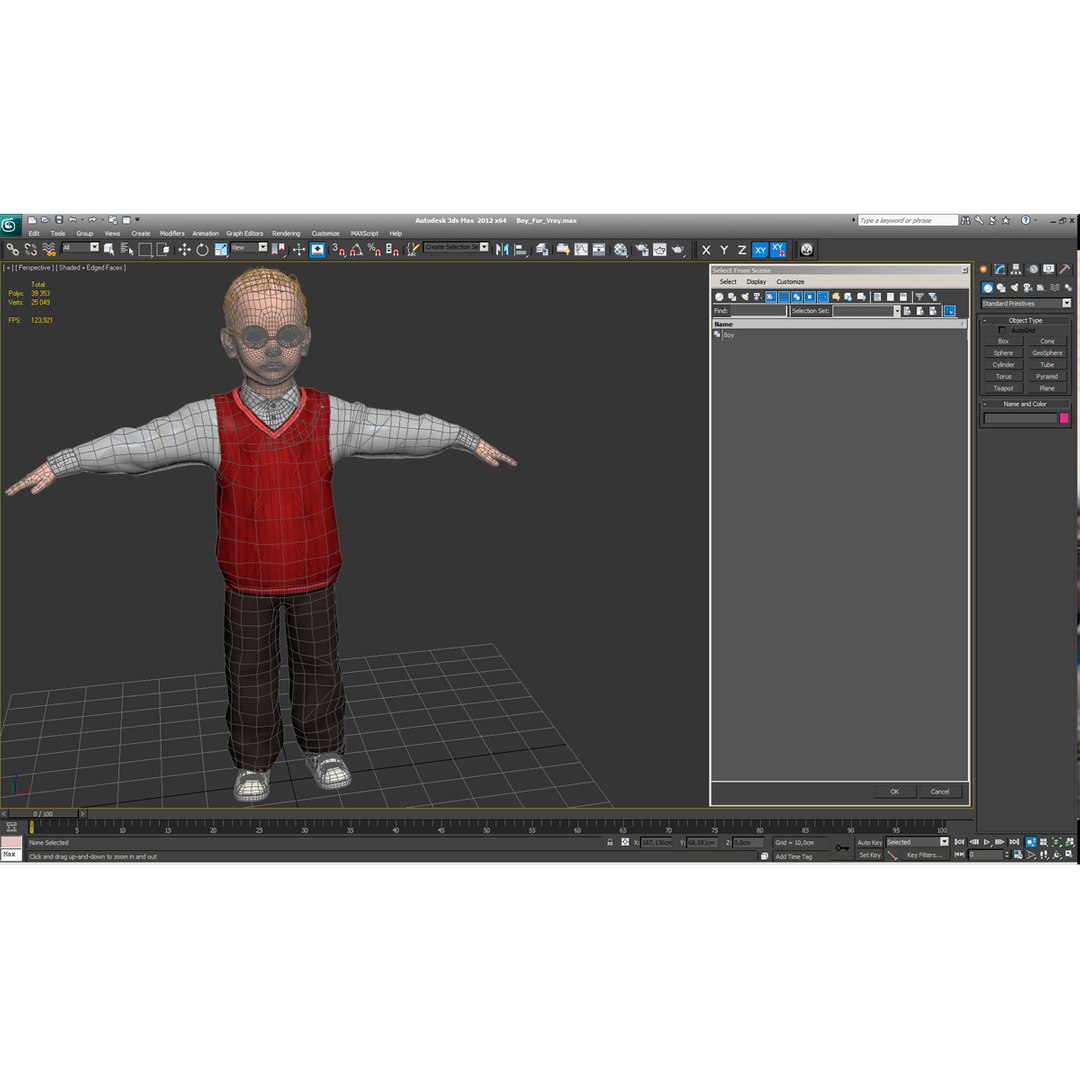Click the Select and Scale tool

pos(220,249)
